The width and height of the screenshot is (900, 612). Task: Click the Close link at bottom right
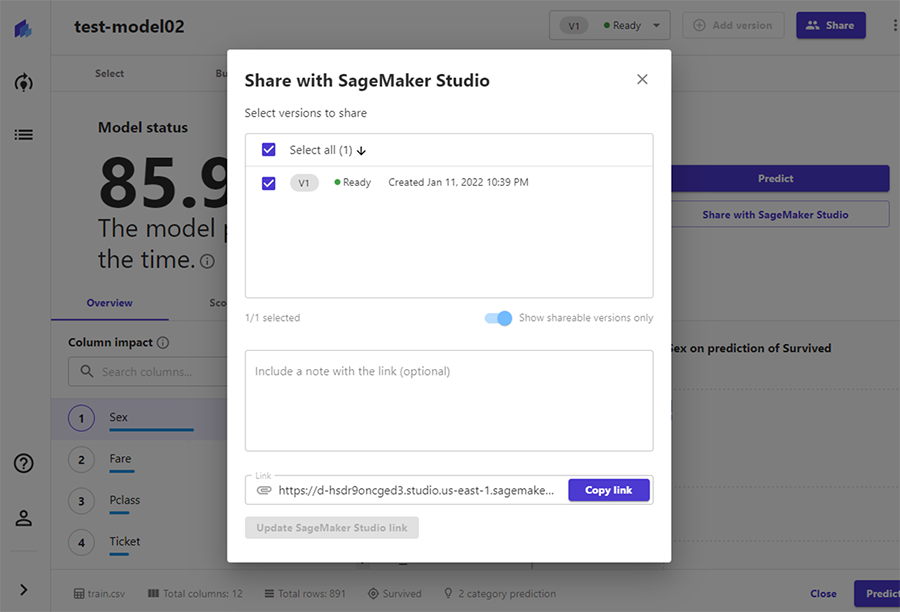click(823, 594)
